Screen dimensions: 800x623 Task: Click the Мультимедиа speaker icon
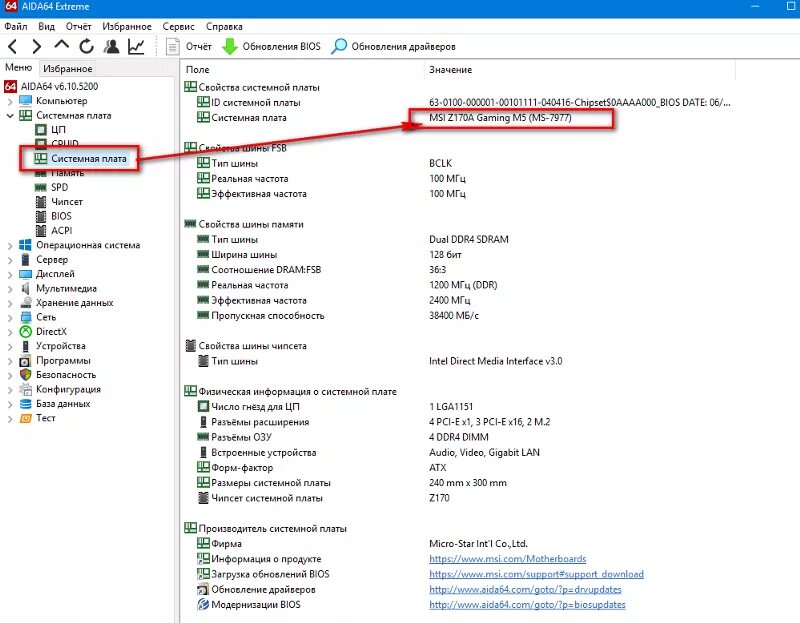click(x=26, y=288)
